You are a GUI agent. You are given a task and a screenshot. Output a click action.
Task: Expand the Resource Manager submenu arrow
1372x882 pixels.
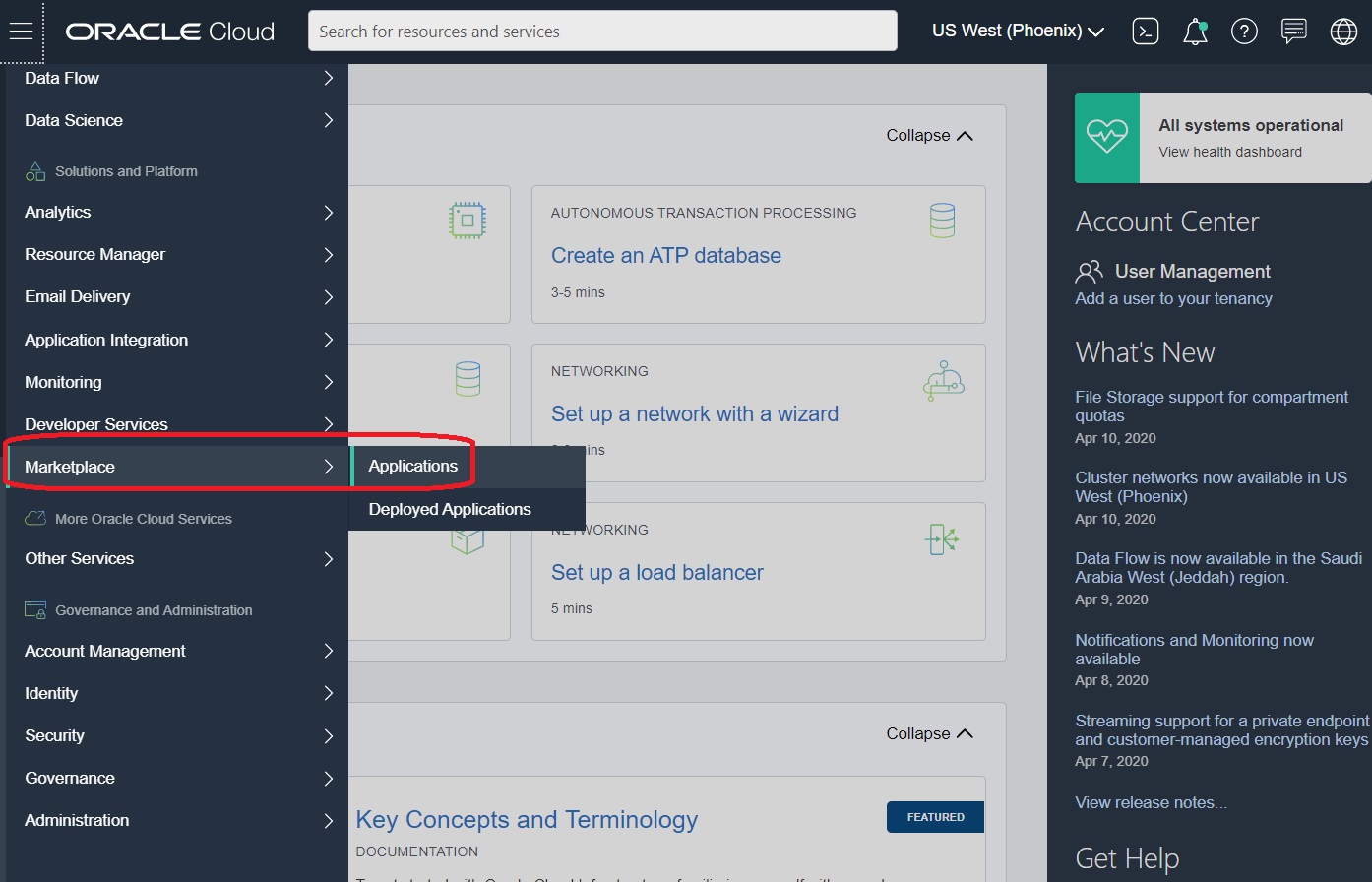coord(329,254)
